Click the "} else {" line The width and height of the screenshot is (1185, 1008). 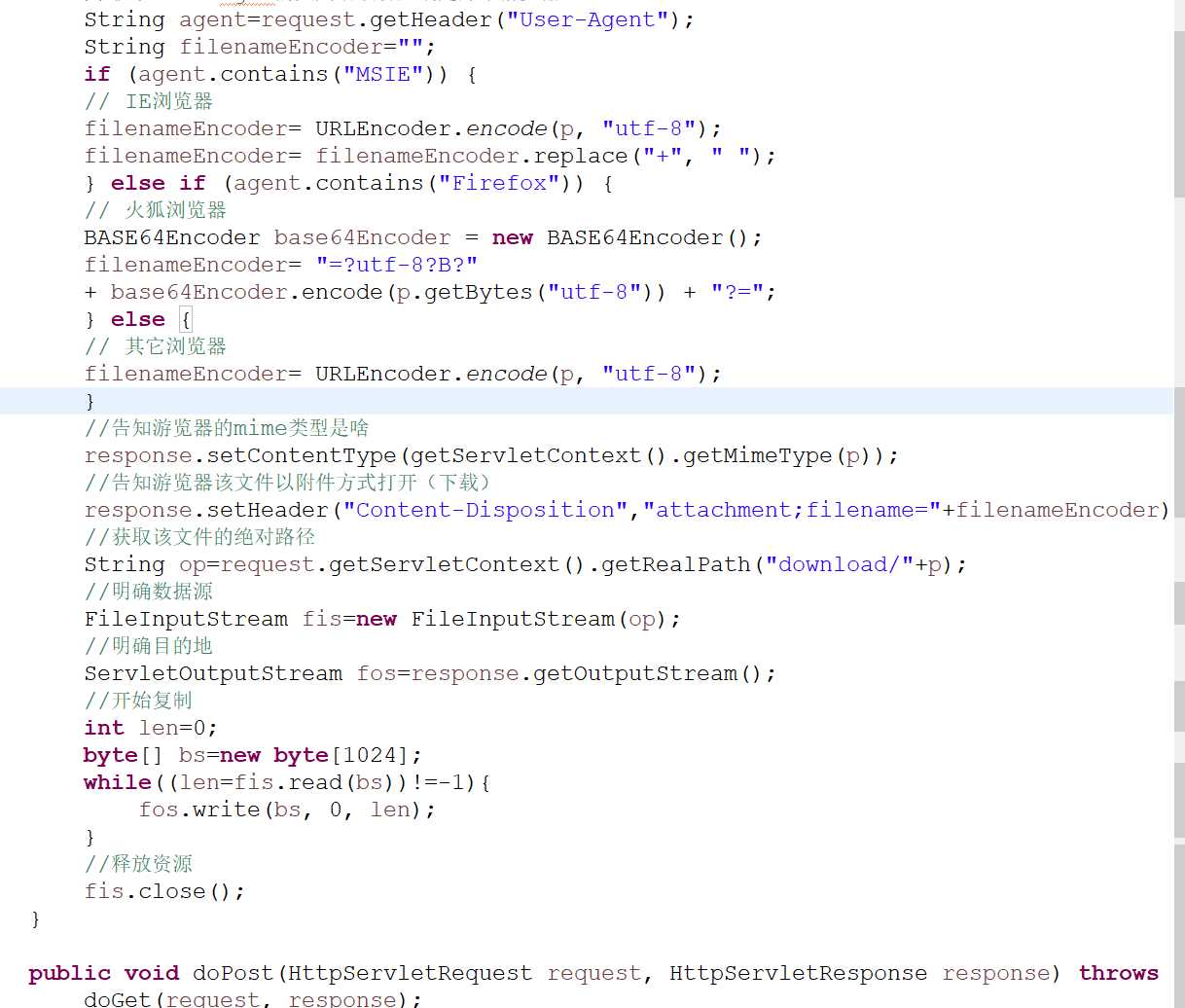pyautogui.click(x=138, y=319)
